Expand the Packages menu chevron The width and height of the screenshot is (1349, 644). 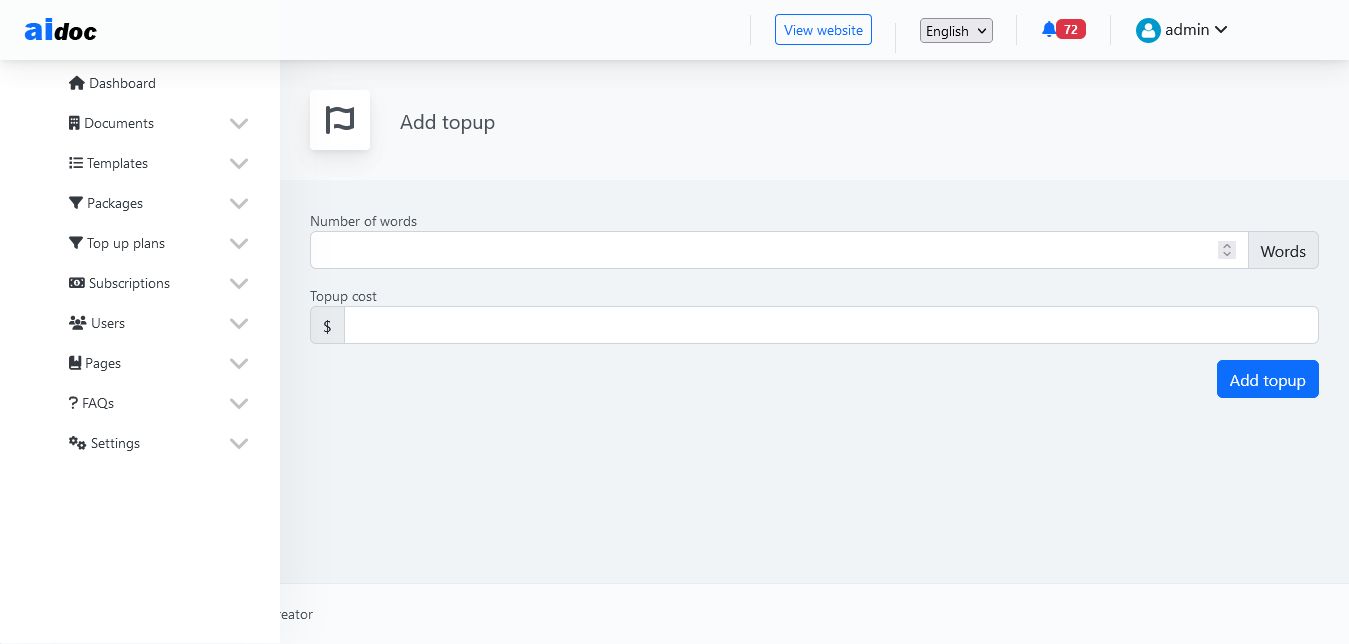point(238,203)
